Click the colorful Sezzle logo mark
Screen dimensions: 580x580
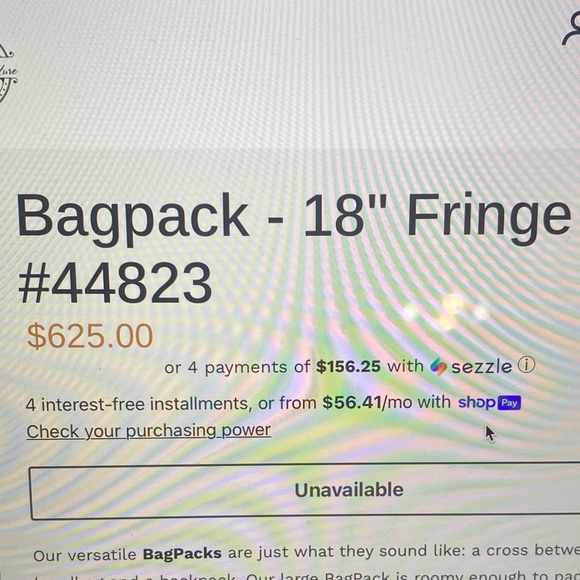(x=439, y=367)
